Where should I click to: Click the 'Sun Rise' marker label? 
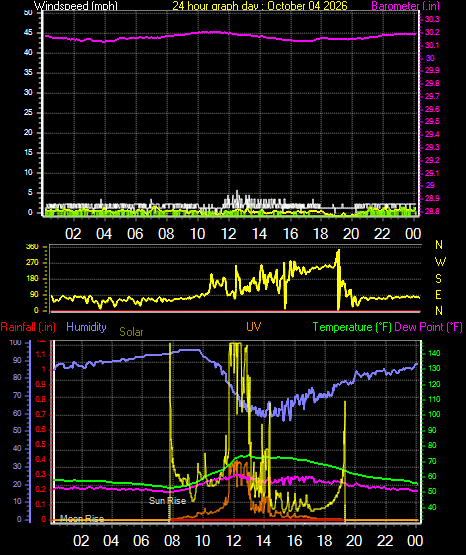pos(167,500)
